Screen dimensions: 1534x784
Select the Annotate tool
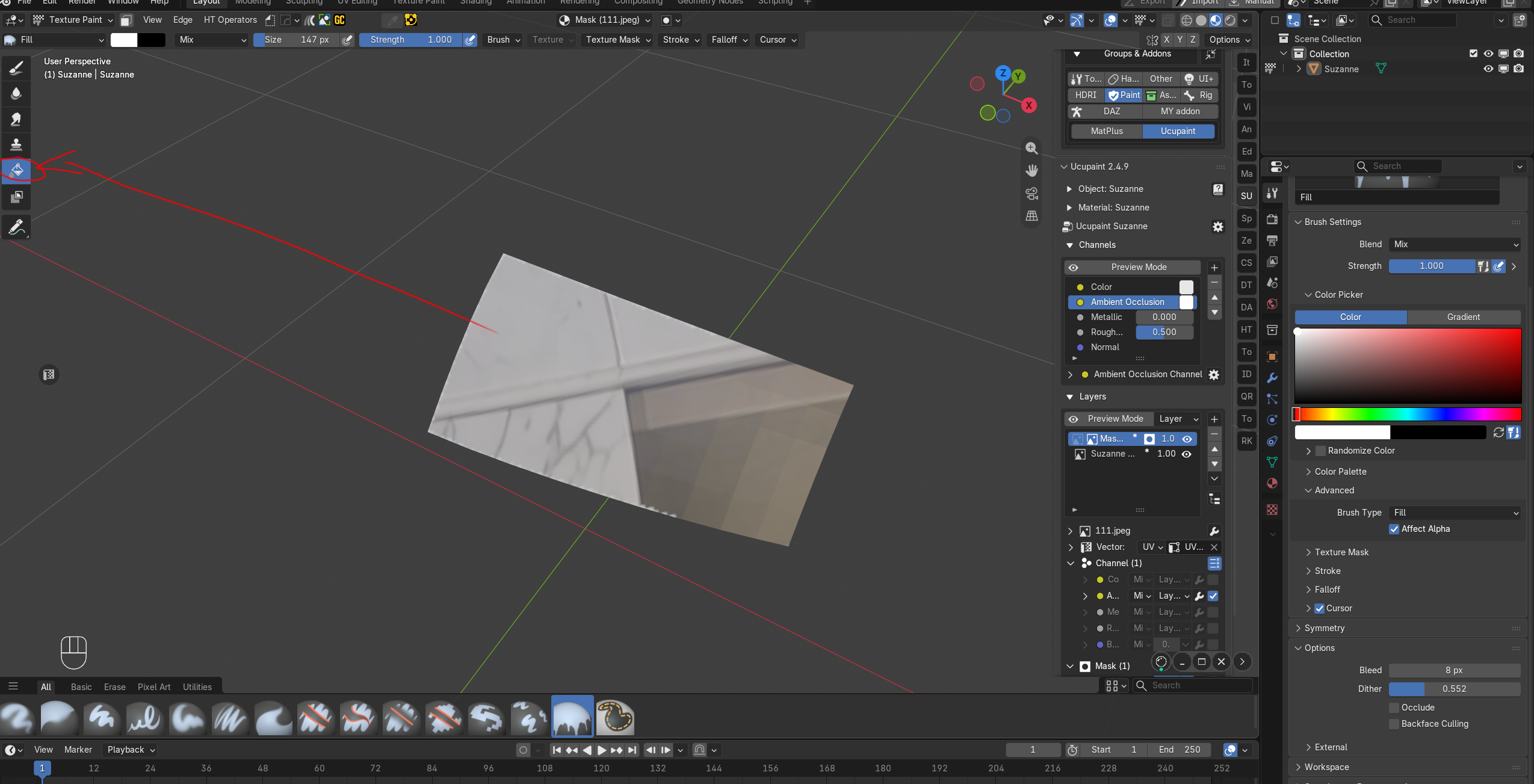click(x=16, y=227)
